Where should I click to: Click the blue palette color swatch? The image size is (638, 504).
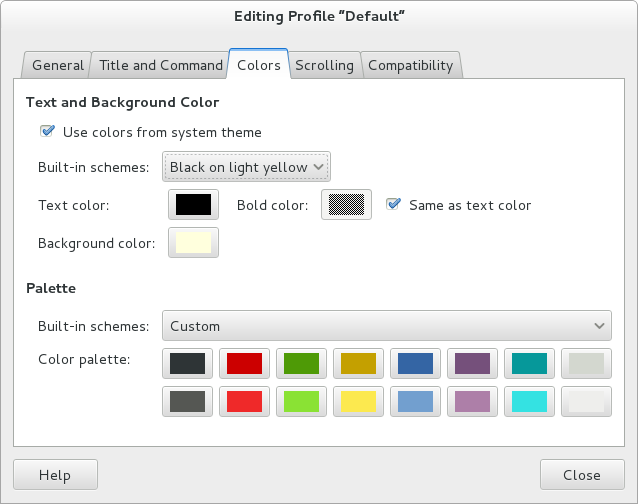[x=415, y=362]
